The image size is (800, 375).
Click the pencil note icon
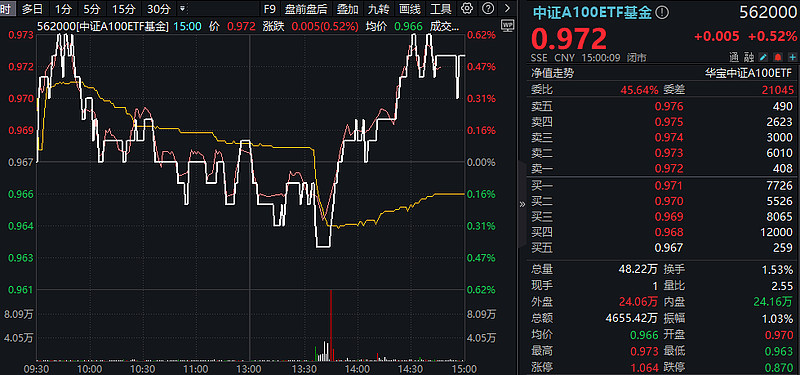[764, 57]
